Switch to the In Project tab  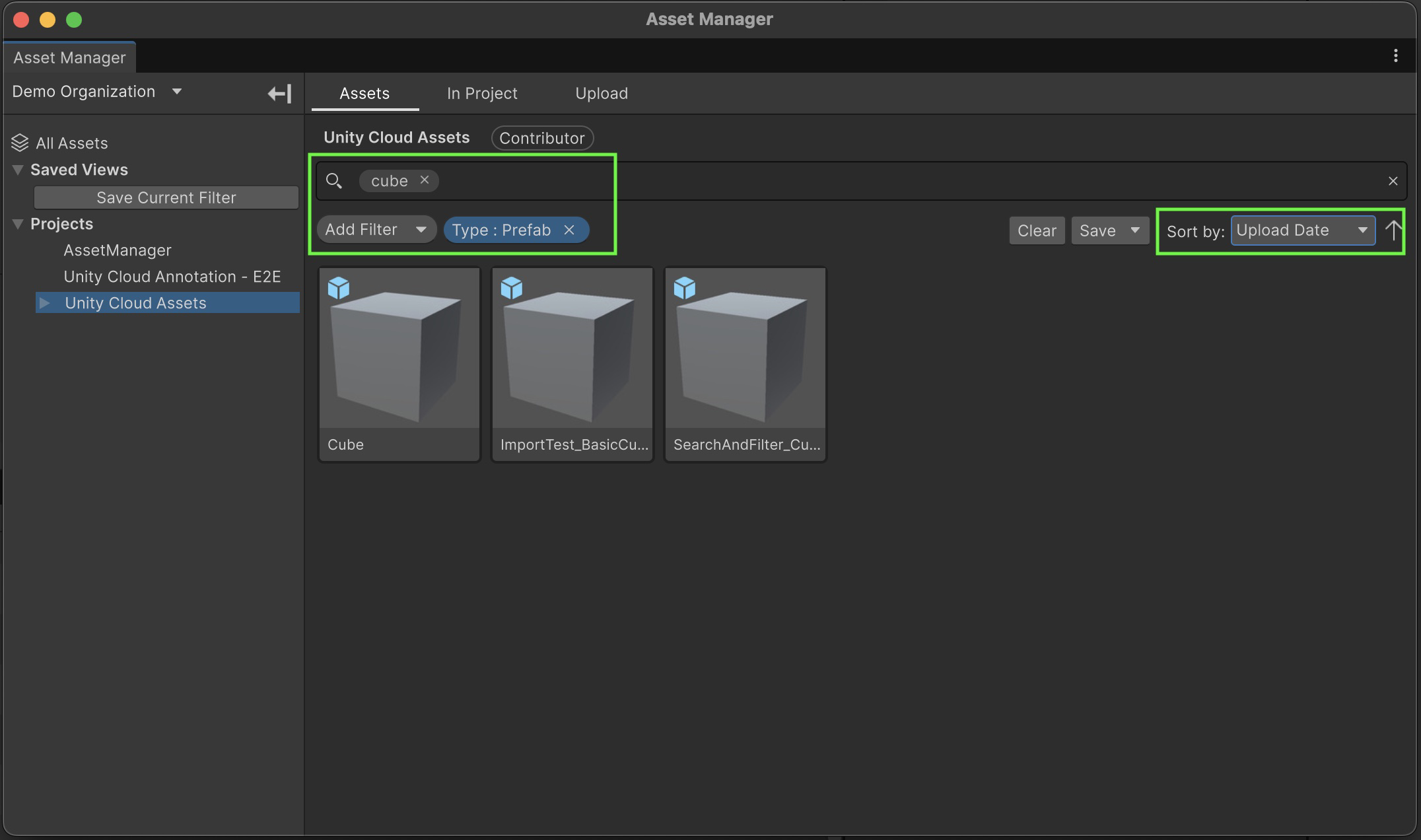click(x=482, y=93)
